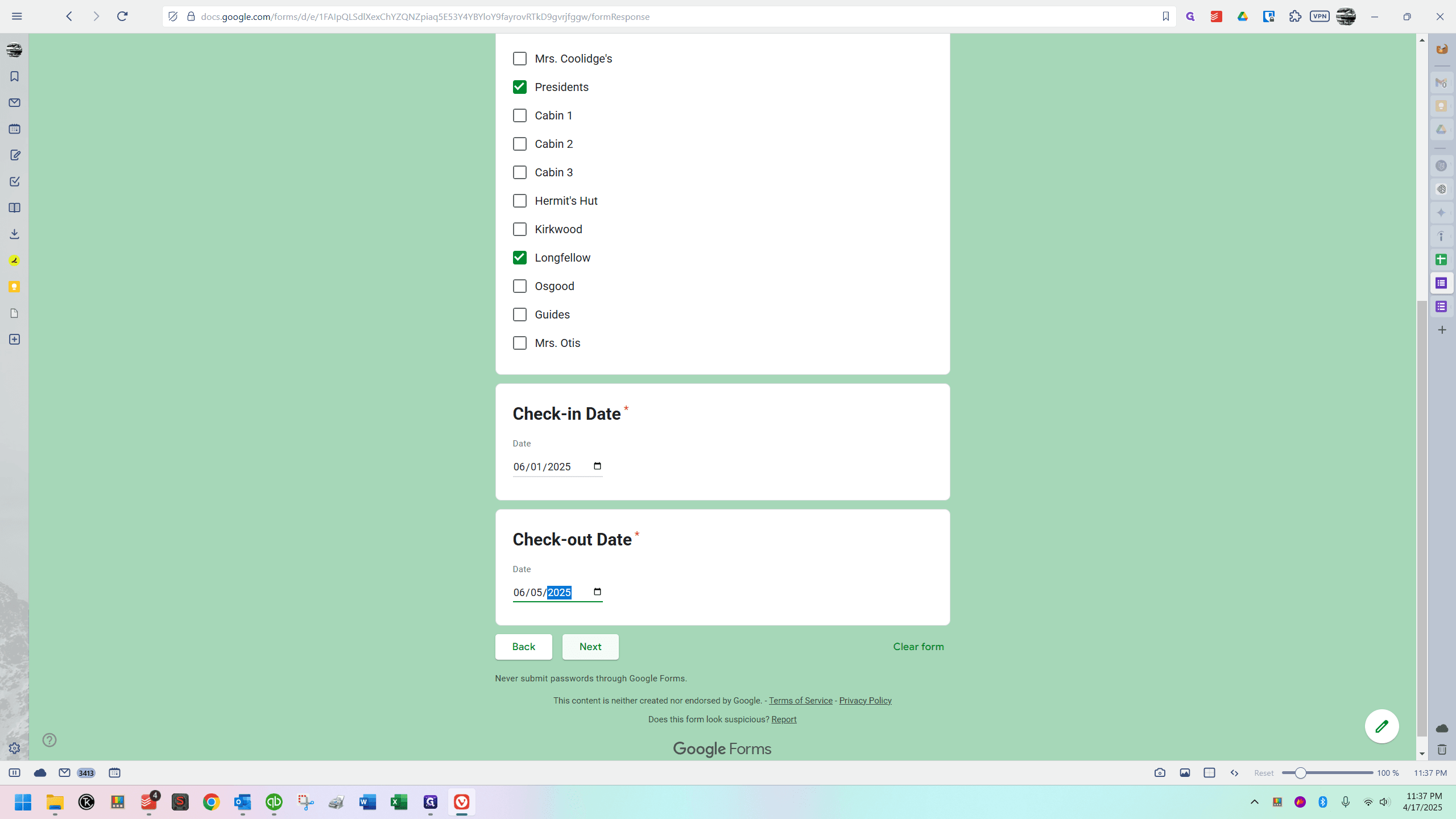Open the Google Drive extension icon

coord(1243,16)
